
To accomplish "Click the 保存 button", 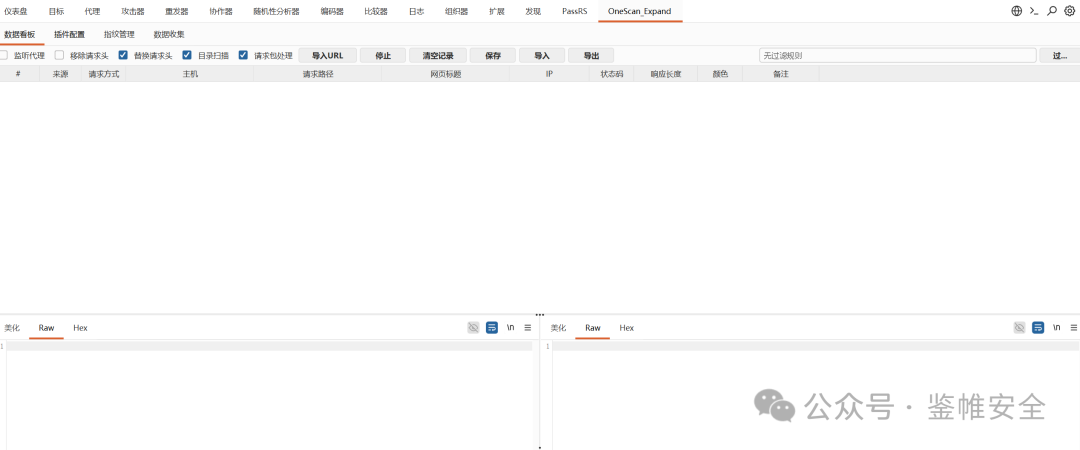I will pos(492,55).
